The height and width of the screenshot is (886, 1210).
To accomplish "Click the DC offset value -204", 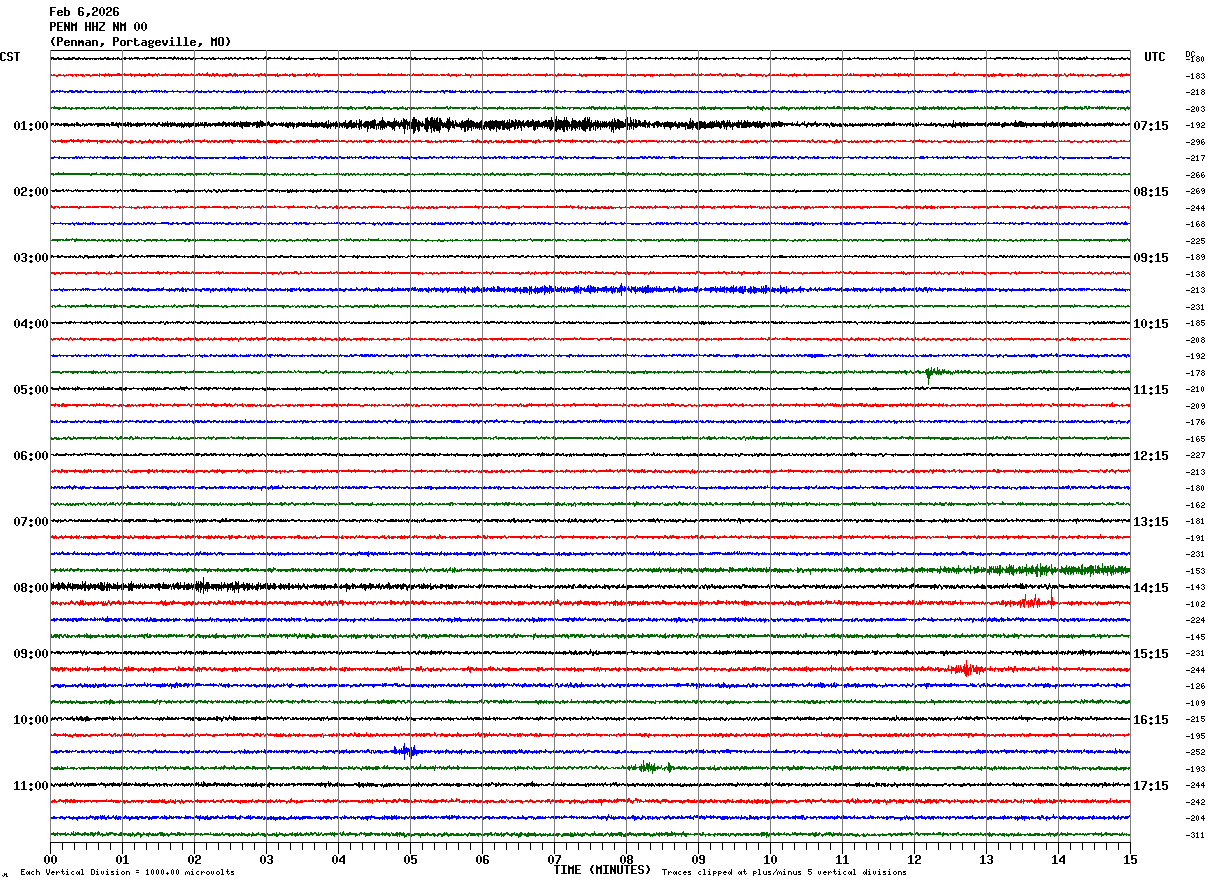I will tap(1195, 818).
